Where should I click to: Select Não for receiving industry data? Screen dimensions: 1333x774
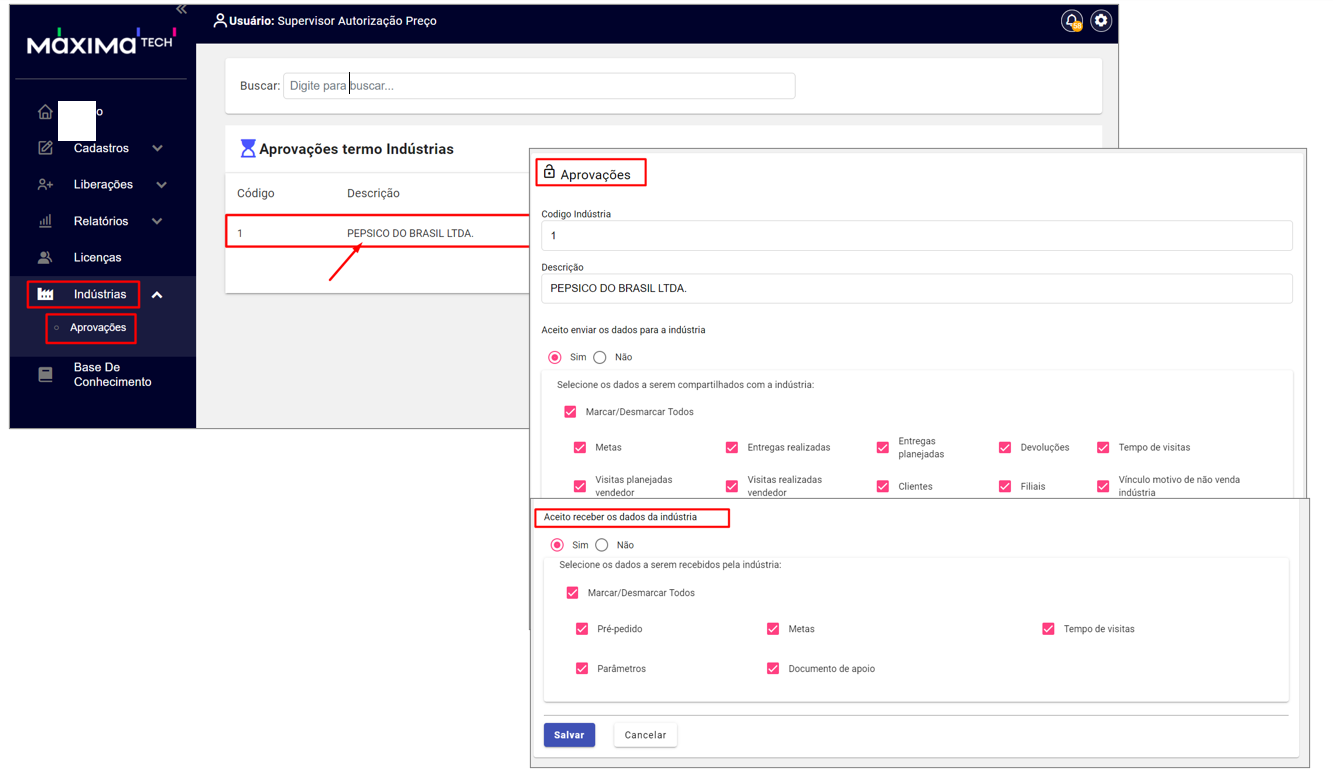pyautogui.click(x=602, y=545)
